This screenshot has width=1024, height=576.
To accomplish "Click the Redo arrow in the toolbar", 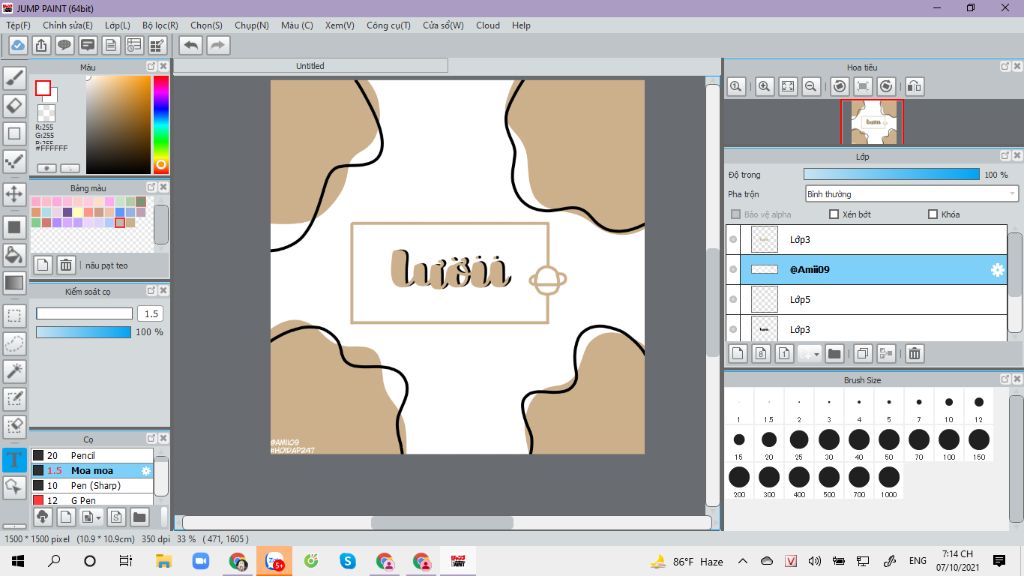I will click(x=218, y=46).
